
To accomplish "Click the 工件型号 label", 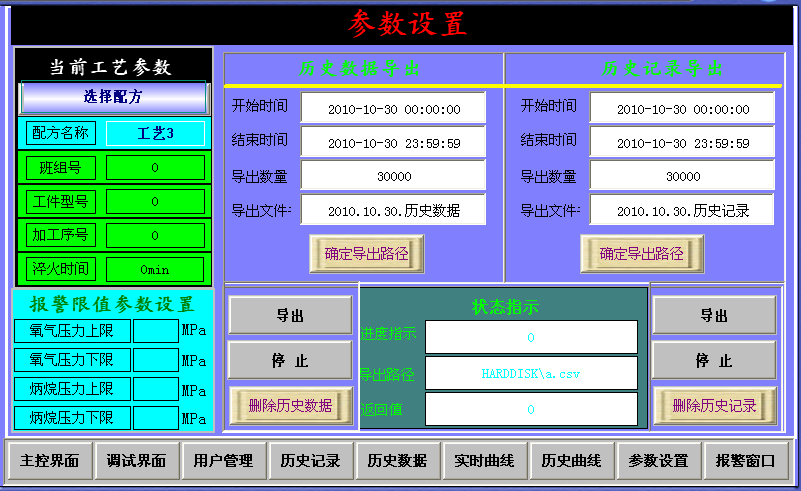I will (61, 201).
